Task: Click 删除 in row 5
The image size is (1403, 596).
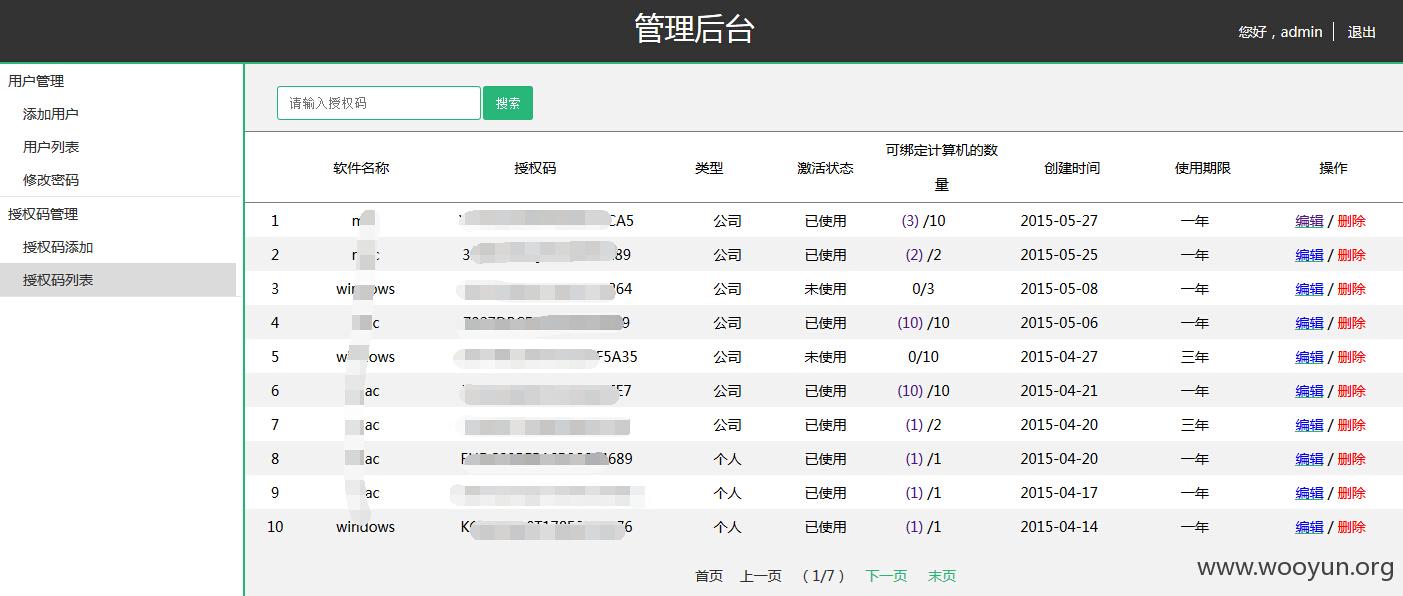Action: click(1351, 357)
